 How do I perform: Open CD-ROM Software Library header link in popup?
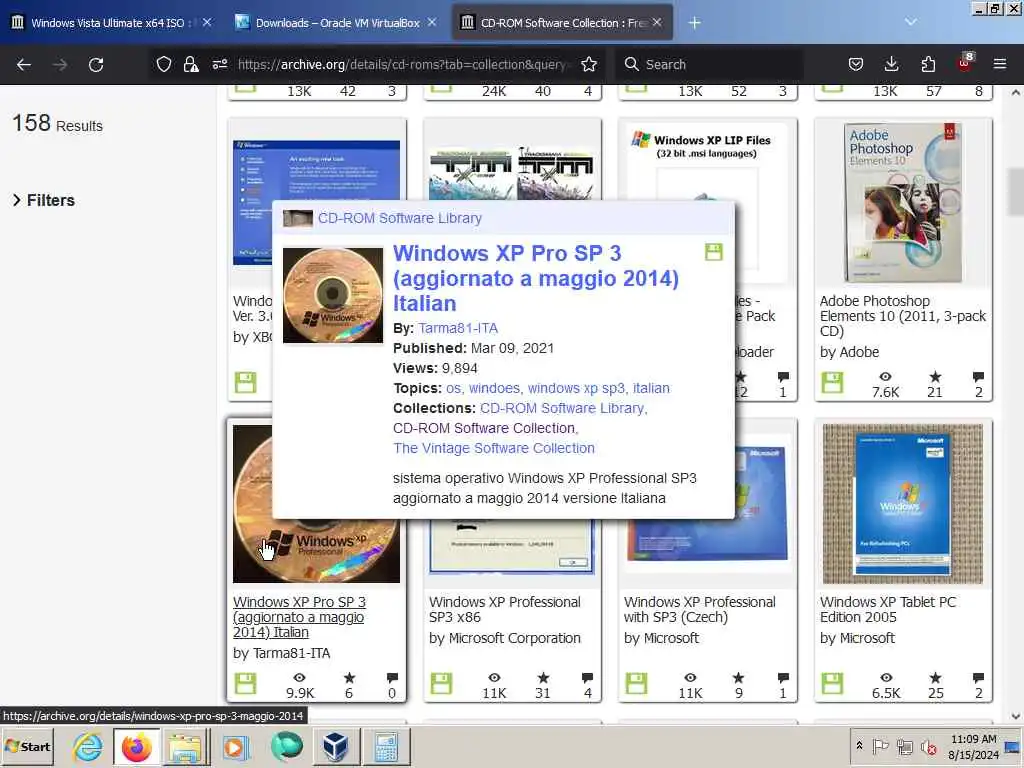click(x=400, y=218)
